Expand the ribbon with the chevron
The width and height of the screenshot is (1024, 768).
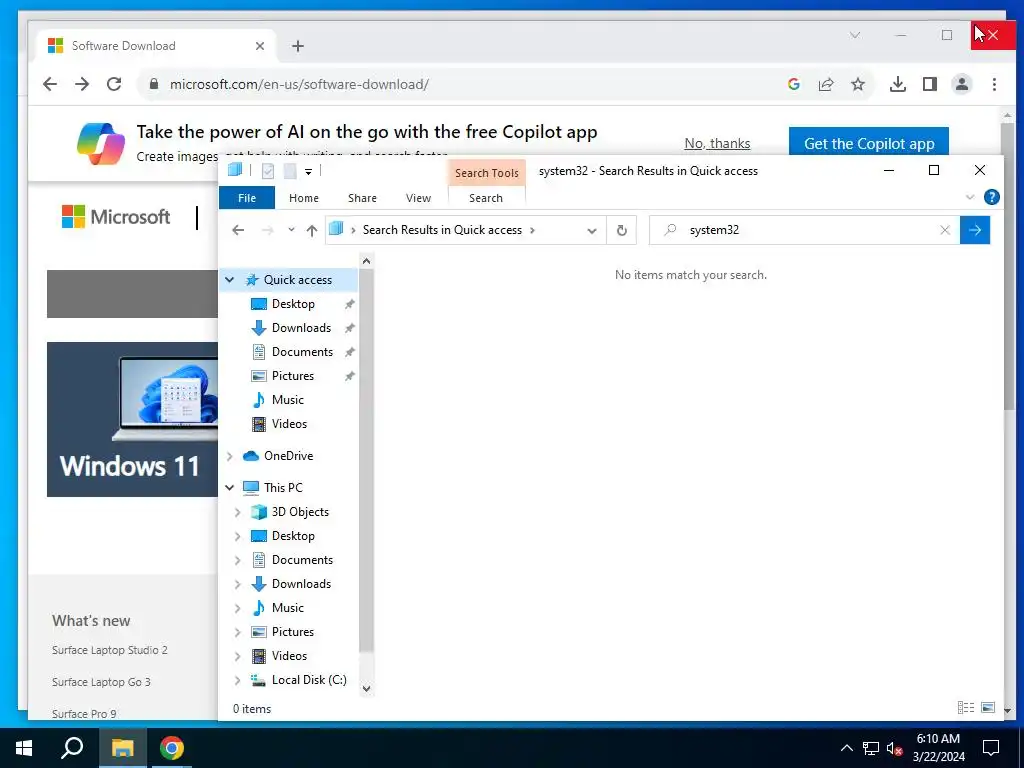click(970, 197)
